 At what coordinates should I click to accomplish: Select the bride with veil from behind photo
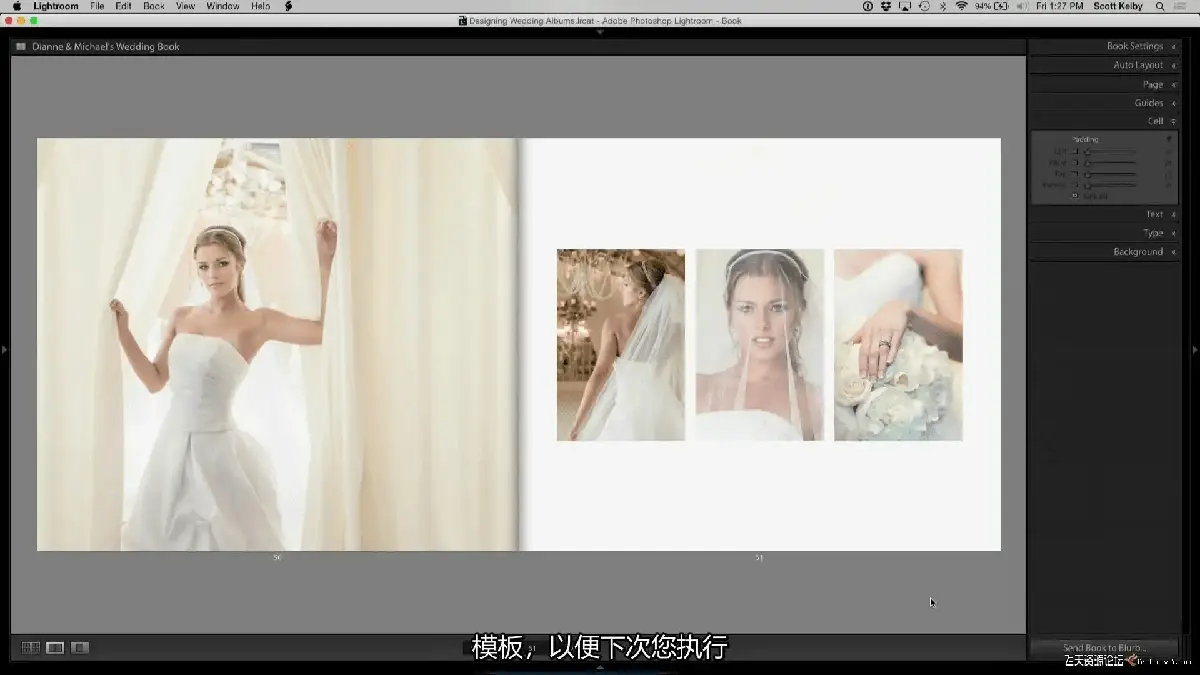pos(621,345)
